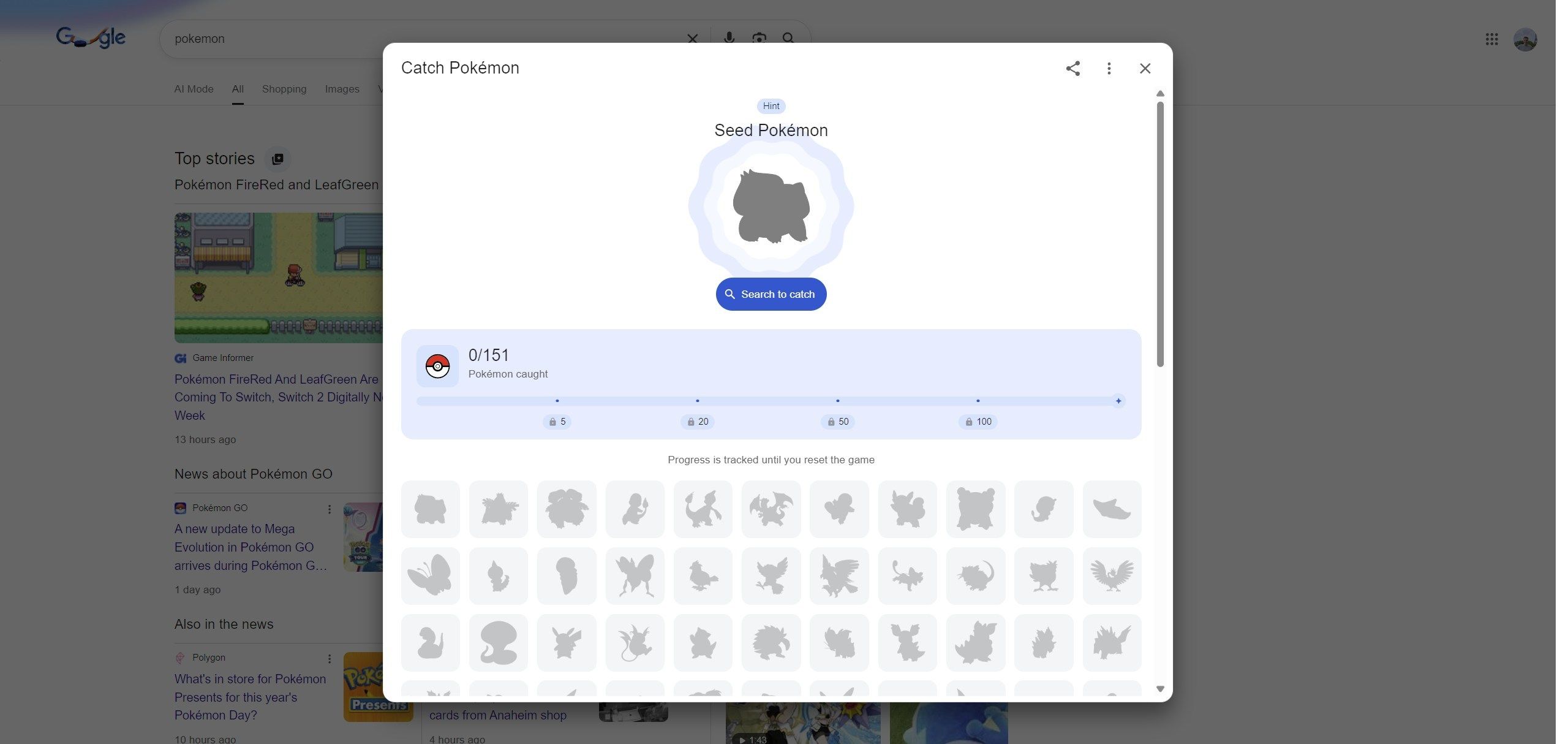Select the Pikachu silhouette tile
The image size is (1568, 744).
point(567,643)
